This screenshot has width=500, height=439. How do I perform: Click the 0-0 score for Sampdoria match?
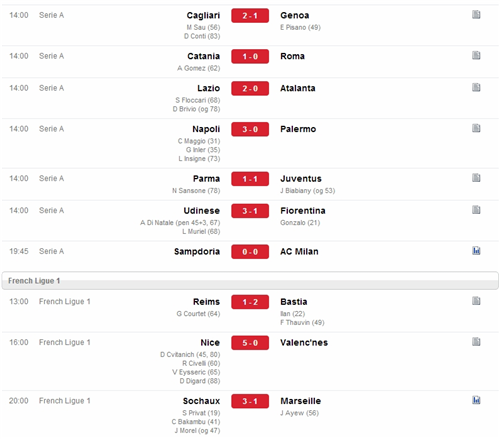coord(250,252)
